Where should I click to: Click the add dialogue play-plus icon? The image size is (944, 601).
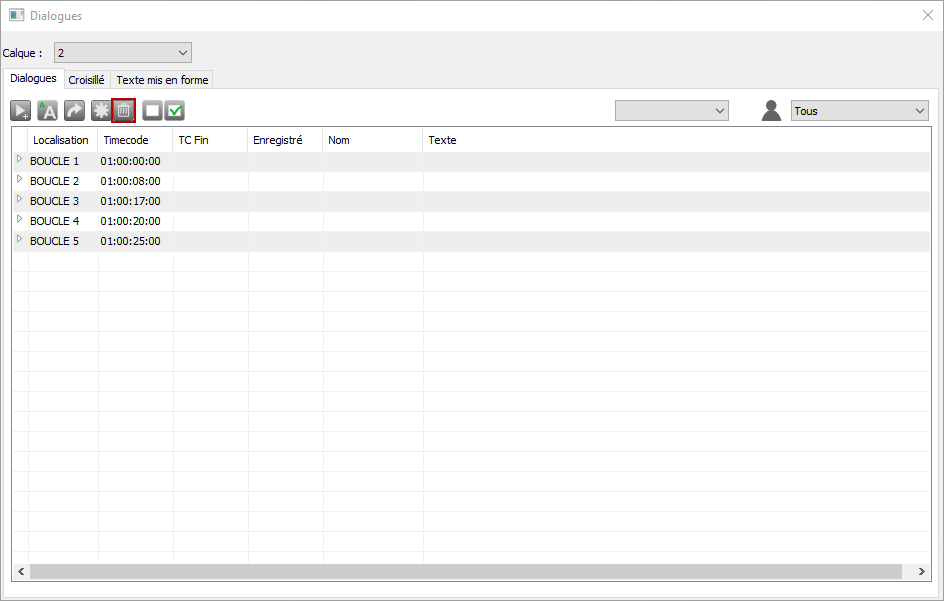coord(21,111)
